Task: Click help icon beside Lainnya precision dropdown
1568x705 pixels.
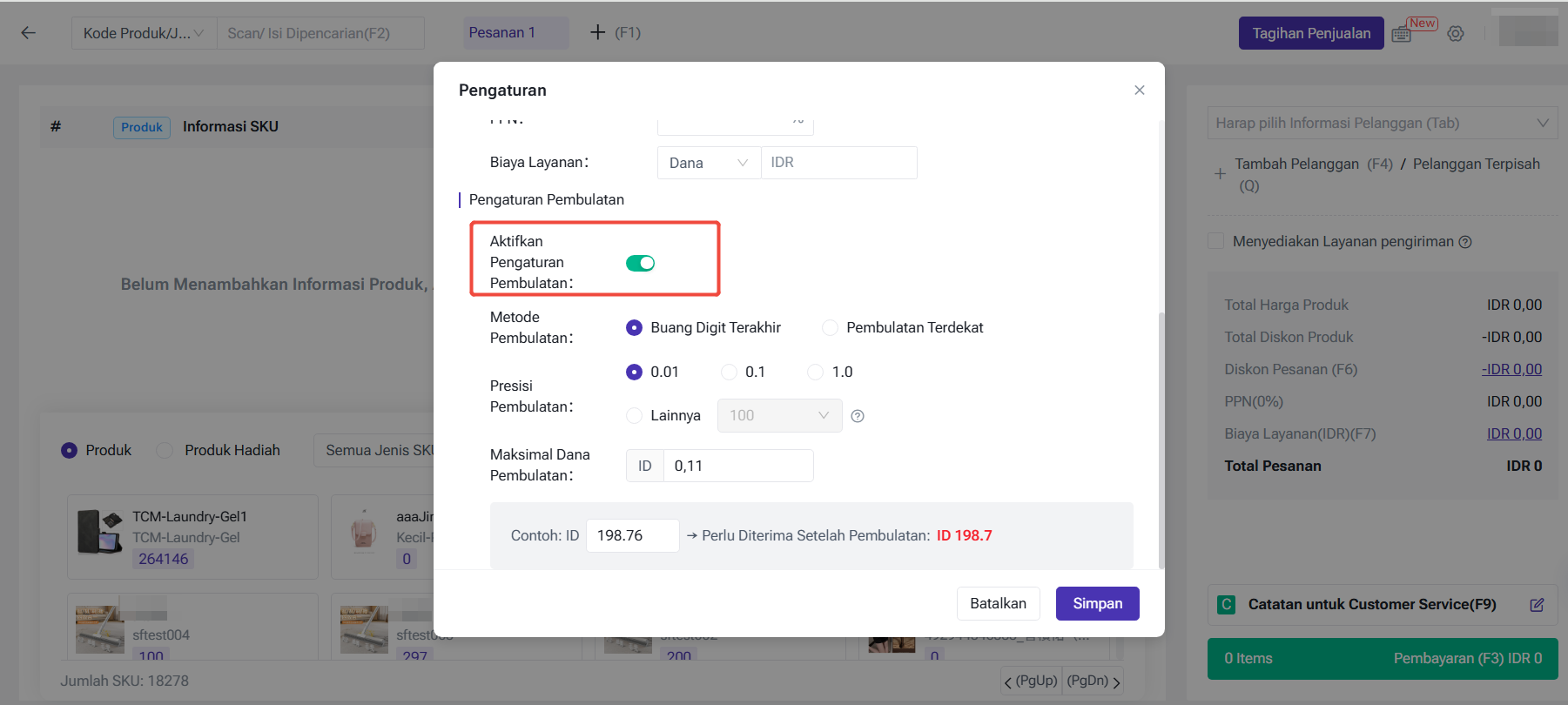Action: click(858, 416)
